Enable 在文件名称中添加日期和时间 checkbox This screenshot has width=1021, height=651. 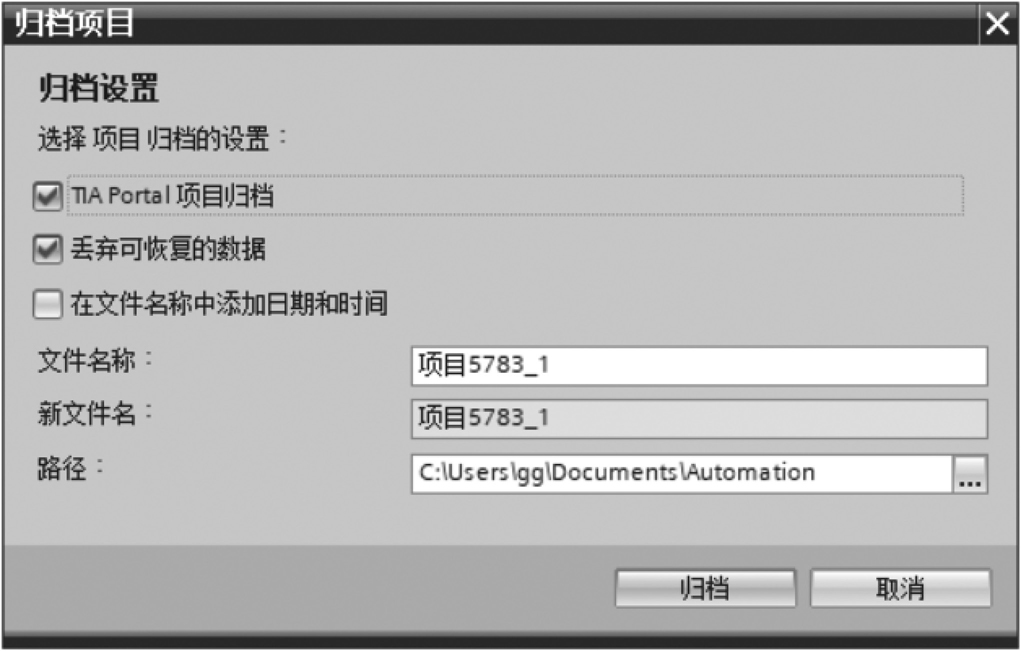48,304
